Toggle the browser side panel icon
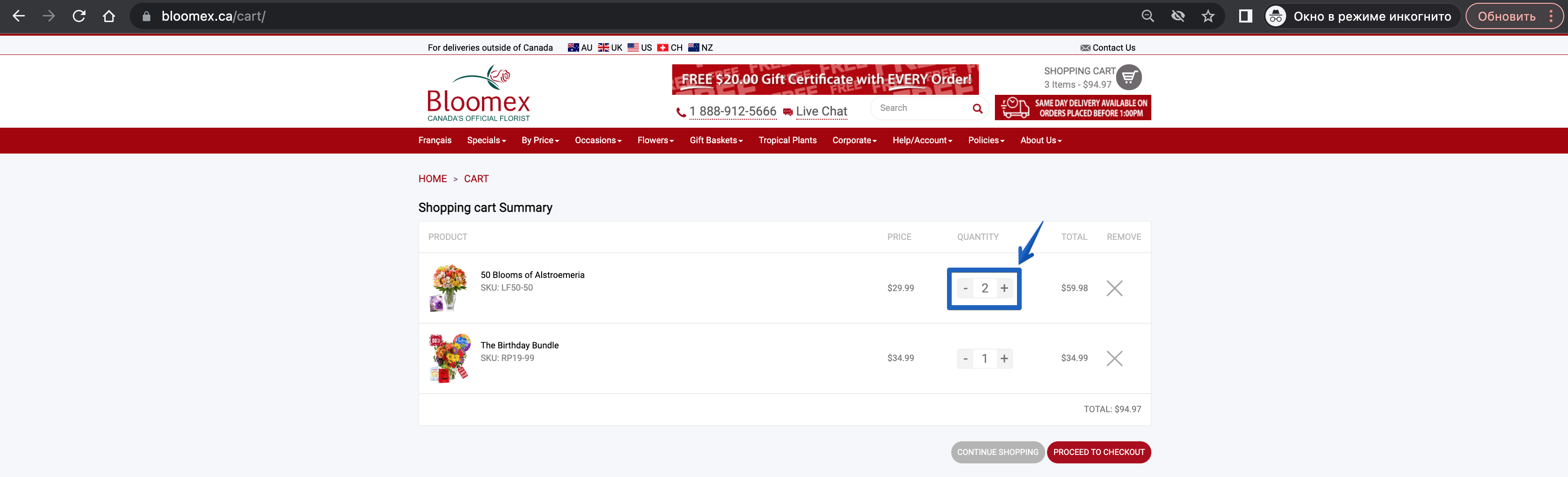The height and width of the screenshot is (477, 1568). (1245, 16)
